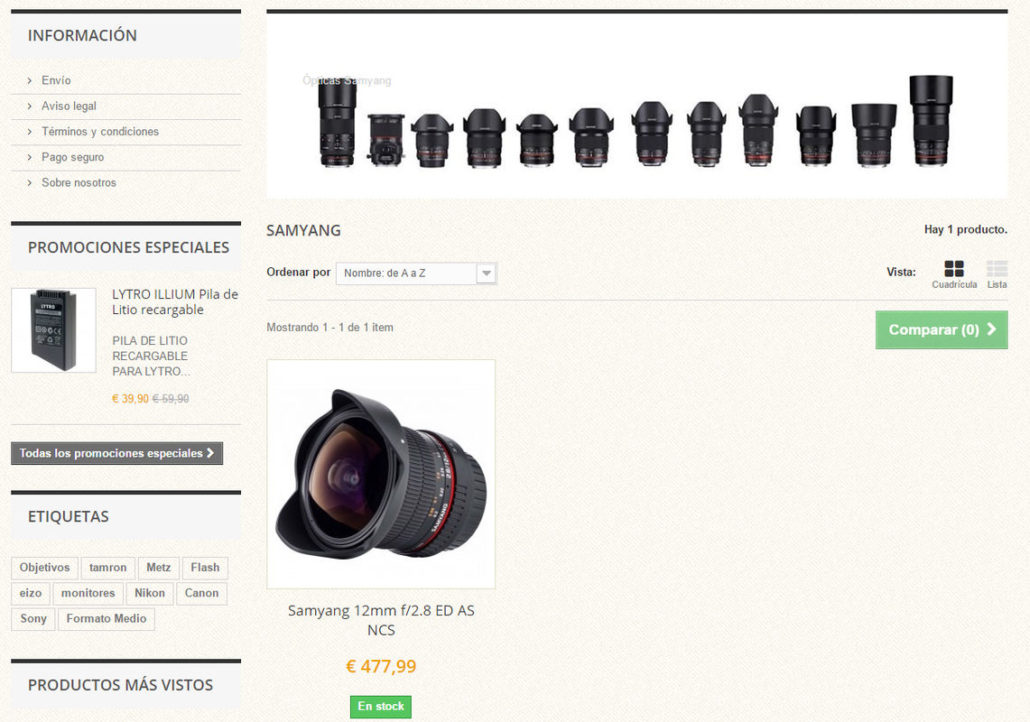Click the PRODUCTOS MÁS VISTOS heading
Screen dimensions: 1030x722
click(120, 685)
